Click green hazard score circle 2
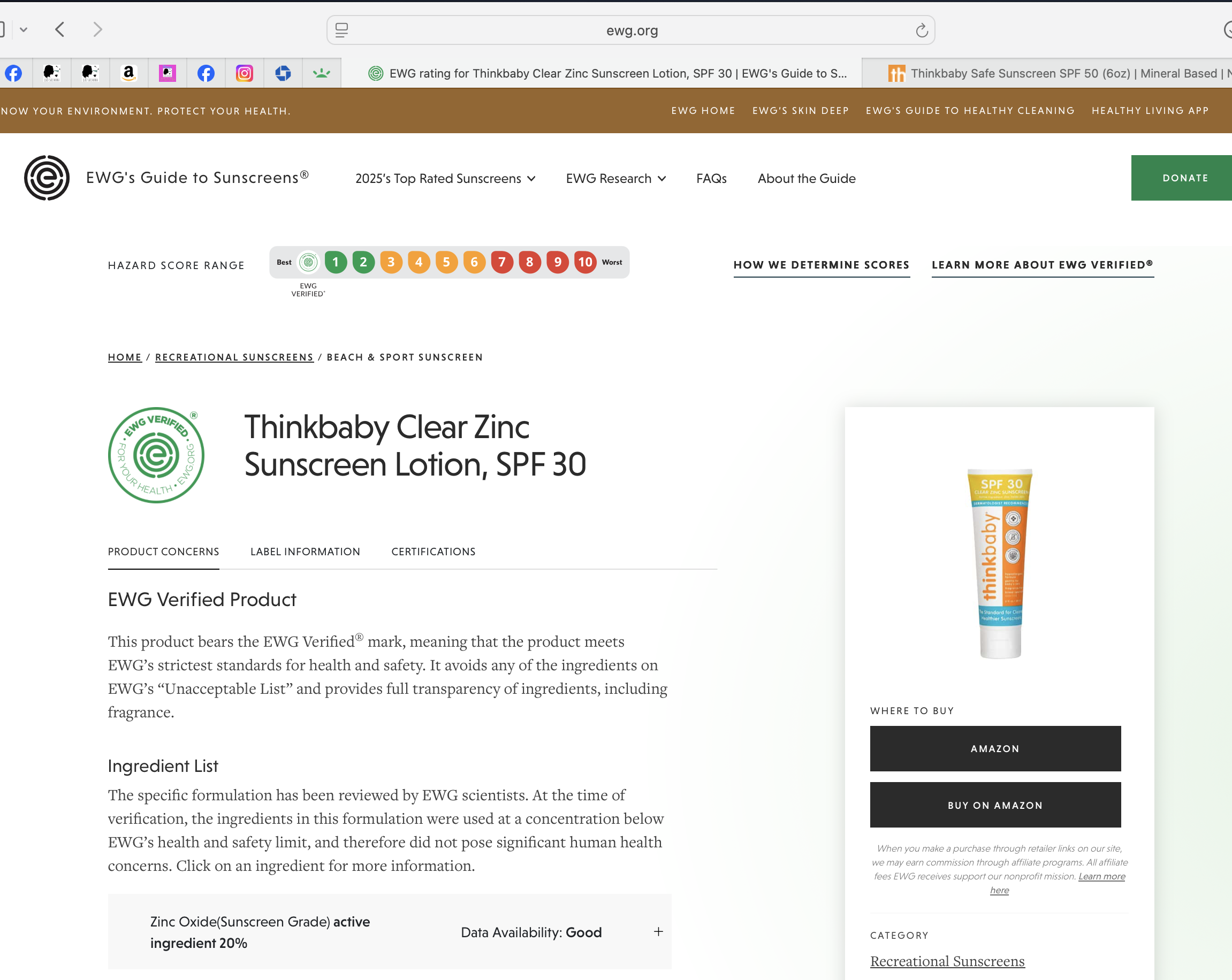This screenshot has height=980, width=1232. pyautogui.click(x=363, y=262)
